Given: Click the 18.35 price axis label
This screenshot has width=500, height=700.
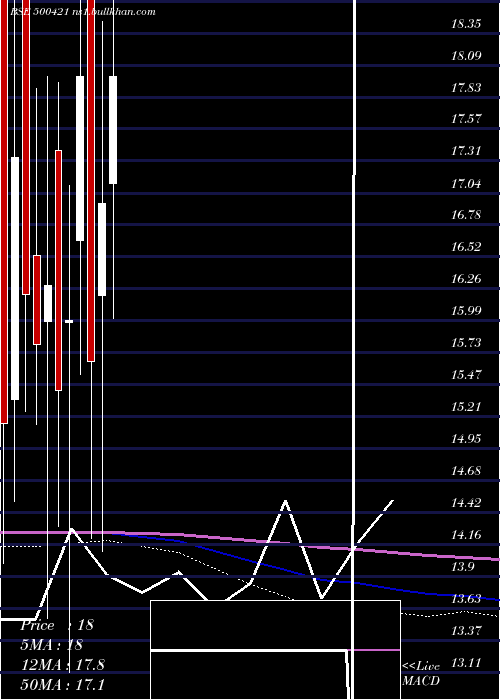Looking at the screenshot, I should pos(466,24).
